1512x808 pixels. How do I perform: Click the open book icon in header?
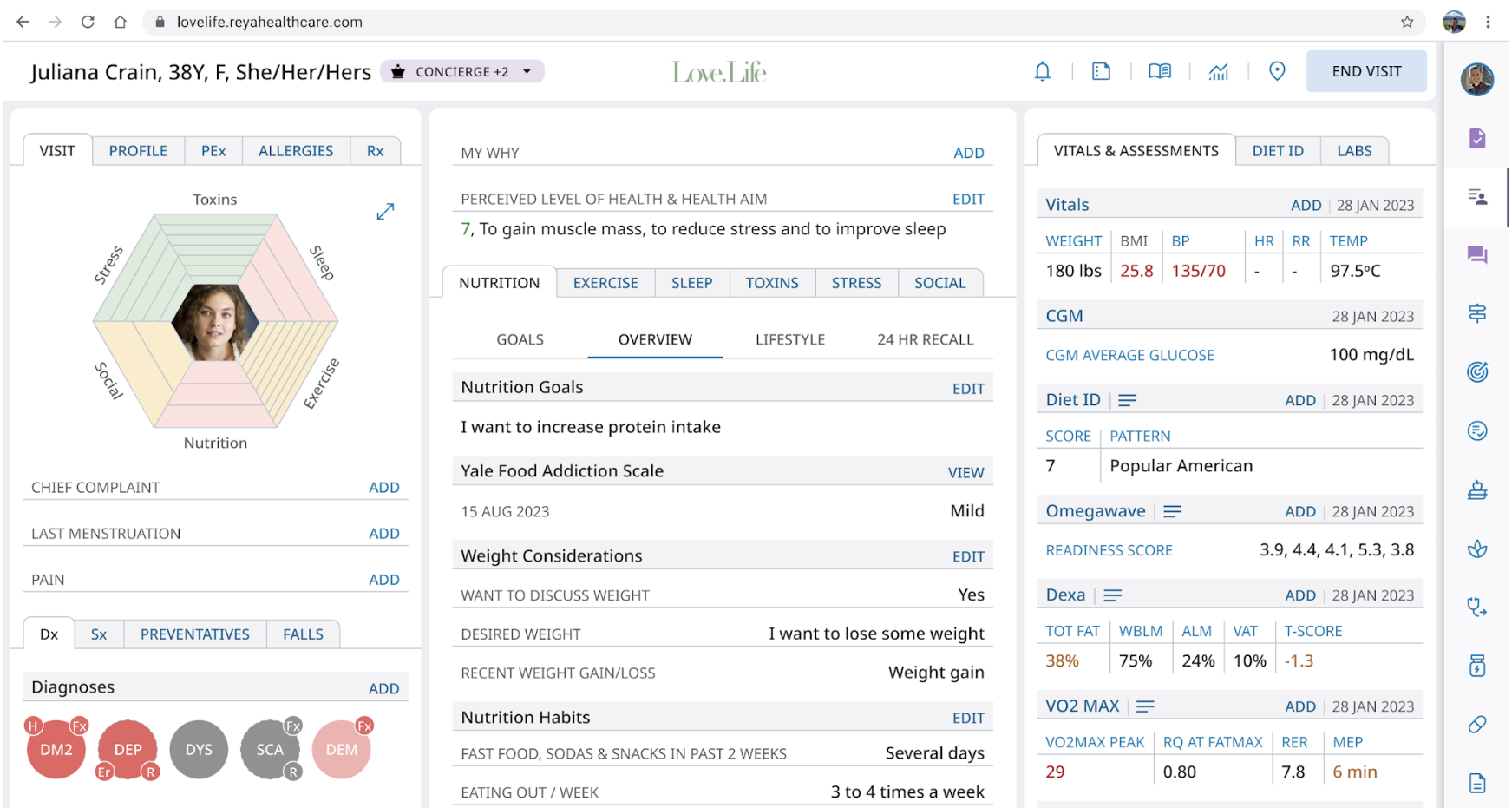click(x=1159, y=71)
